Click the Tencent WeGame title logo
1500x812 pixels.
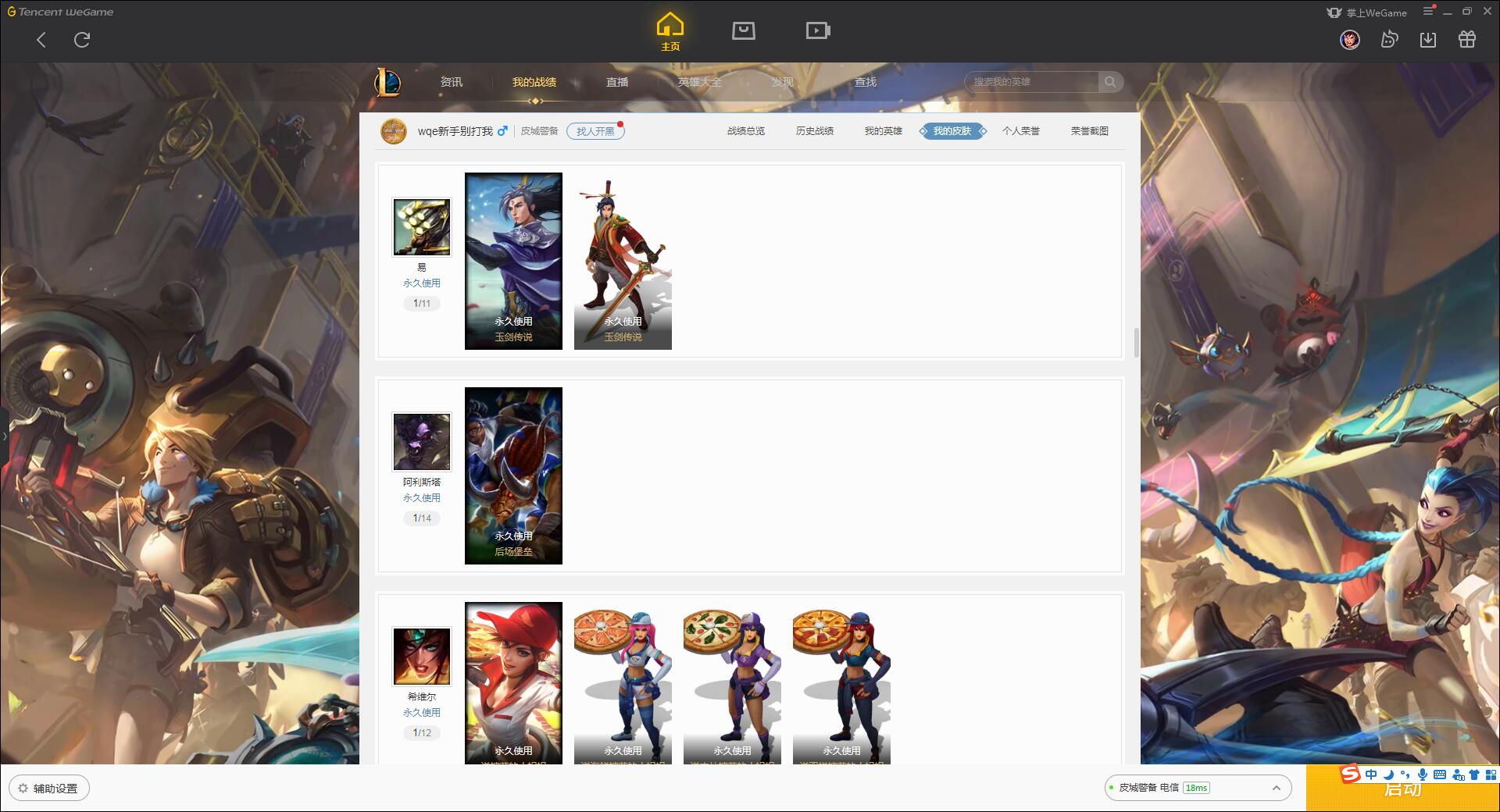[x=60, y=12]
